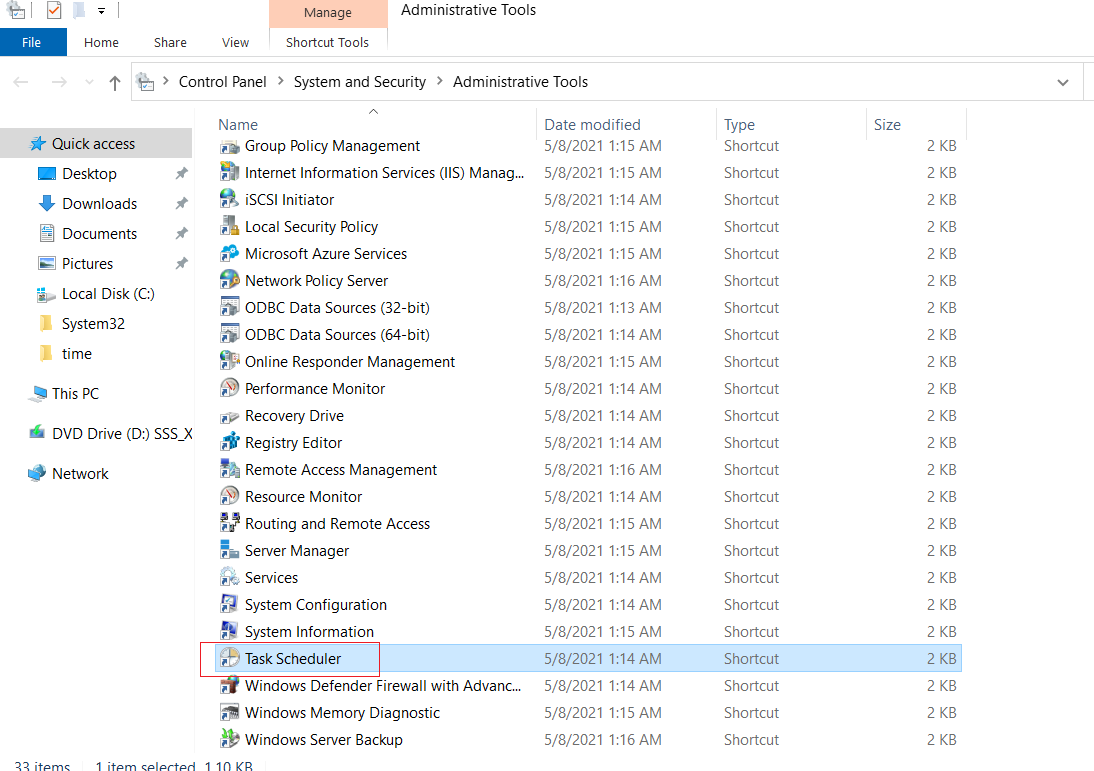This screenshot has width=1094, height=771.
Task: Open Downloads in Quick access
Action: [x=100, y=204]
